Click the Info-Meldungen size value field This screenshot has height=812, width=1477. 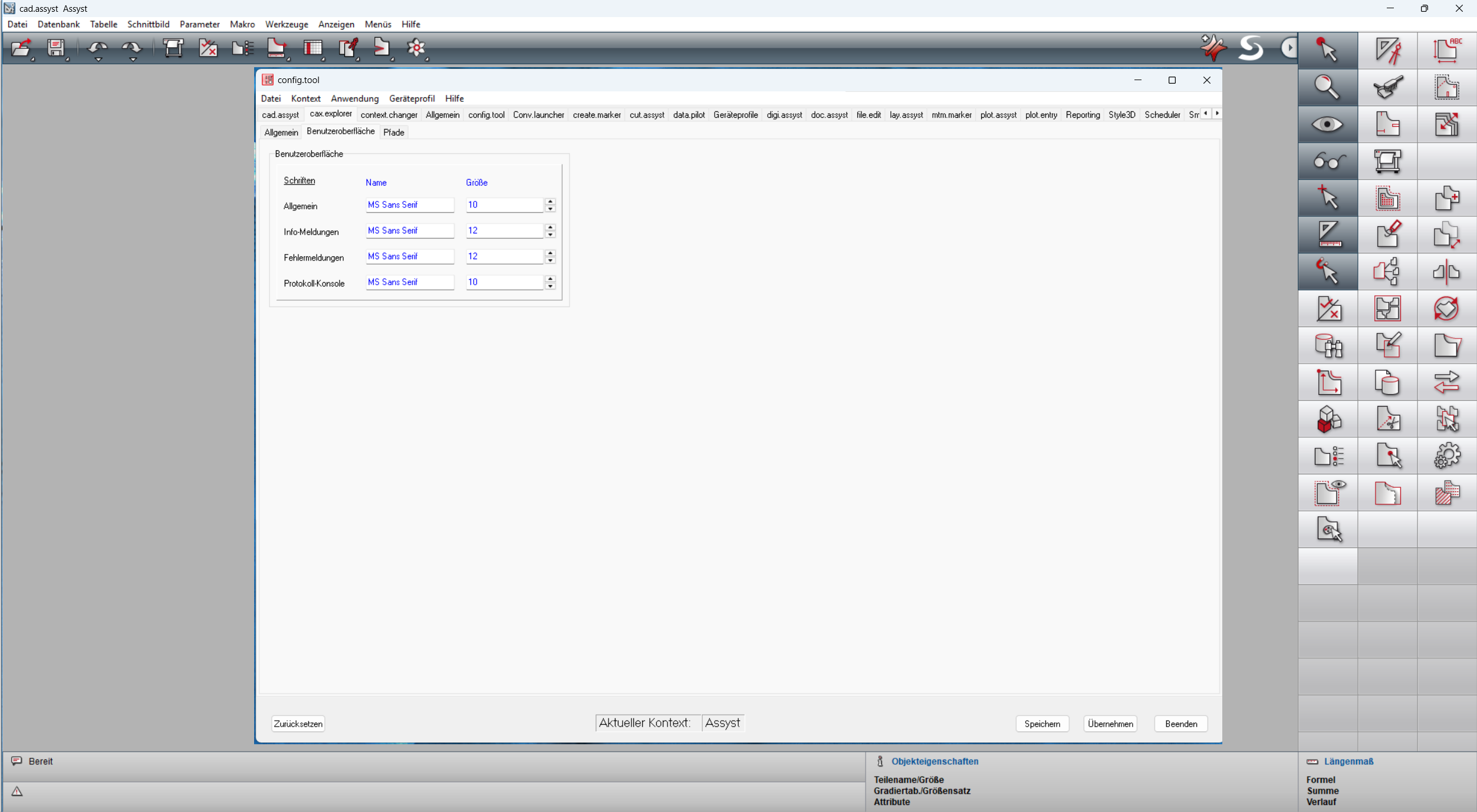tap(505, 231)
